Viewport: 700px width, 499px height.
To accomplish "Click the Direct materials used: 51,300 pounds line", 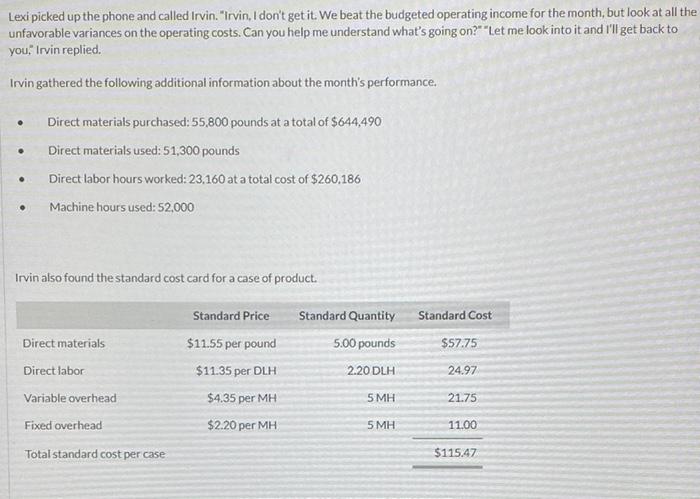I will [144, 150].
